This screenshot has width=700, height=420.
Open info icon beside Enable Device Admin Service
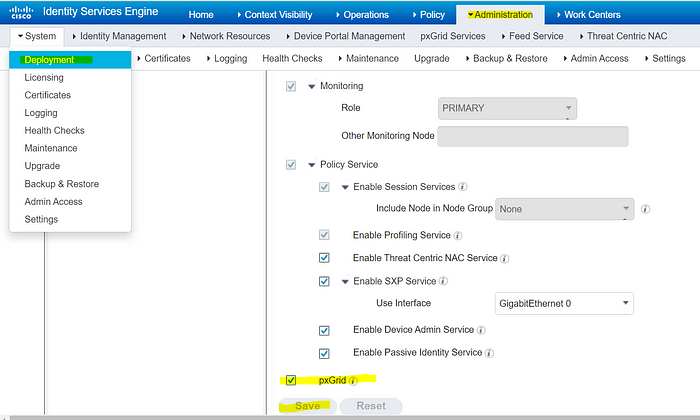coord(481,330)
